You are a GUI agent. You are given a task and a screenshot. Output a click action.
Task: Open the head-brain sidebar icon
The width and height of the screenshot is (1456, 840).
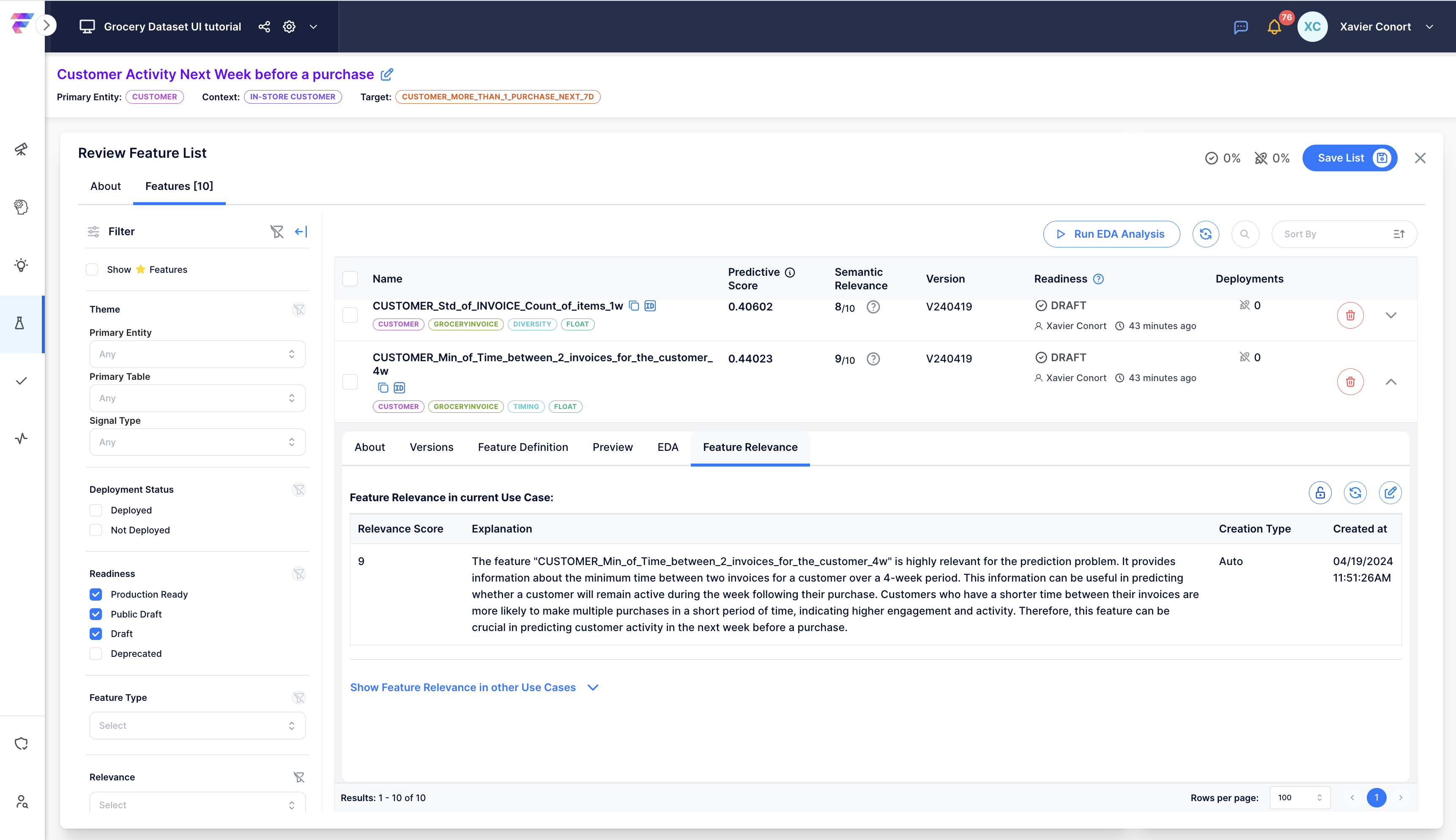click(21, 207)
